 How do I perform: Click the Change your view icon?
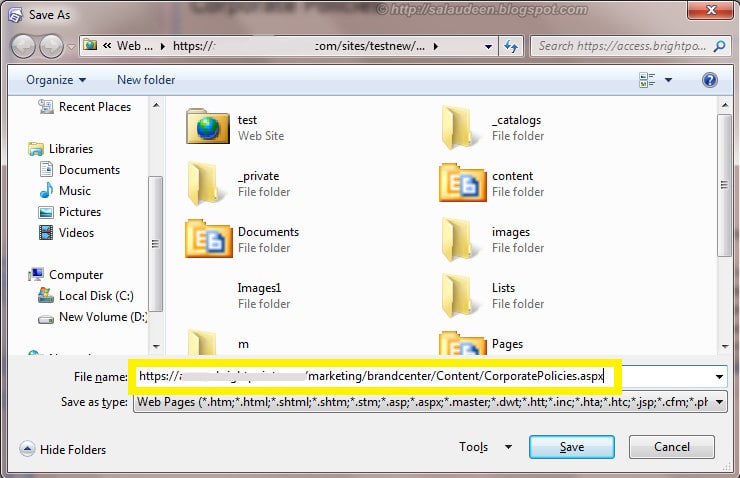click(647, 80)
